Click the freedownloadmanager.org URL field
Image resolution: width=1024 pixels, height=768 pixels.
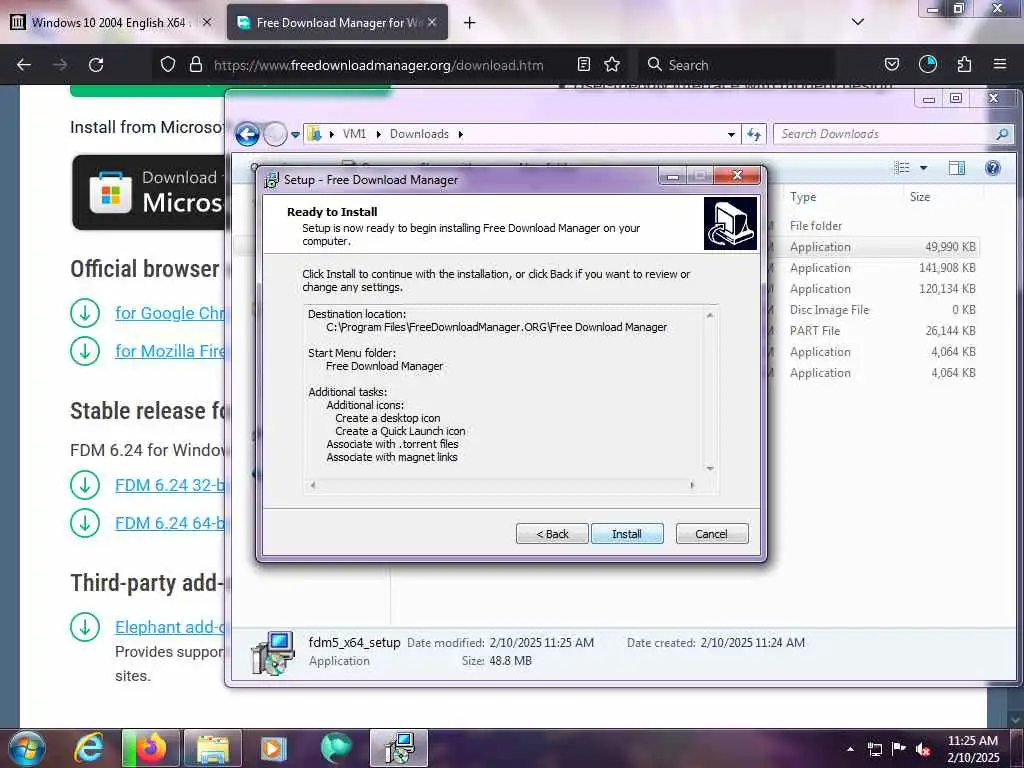(379, 65)
